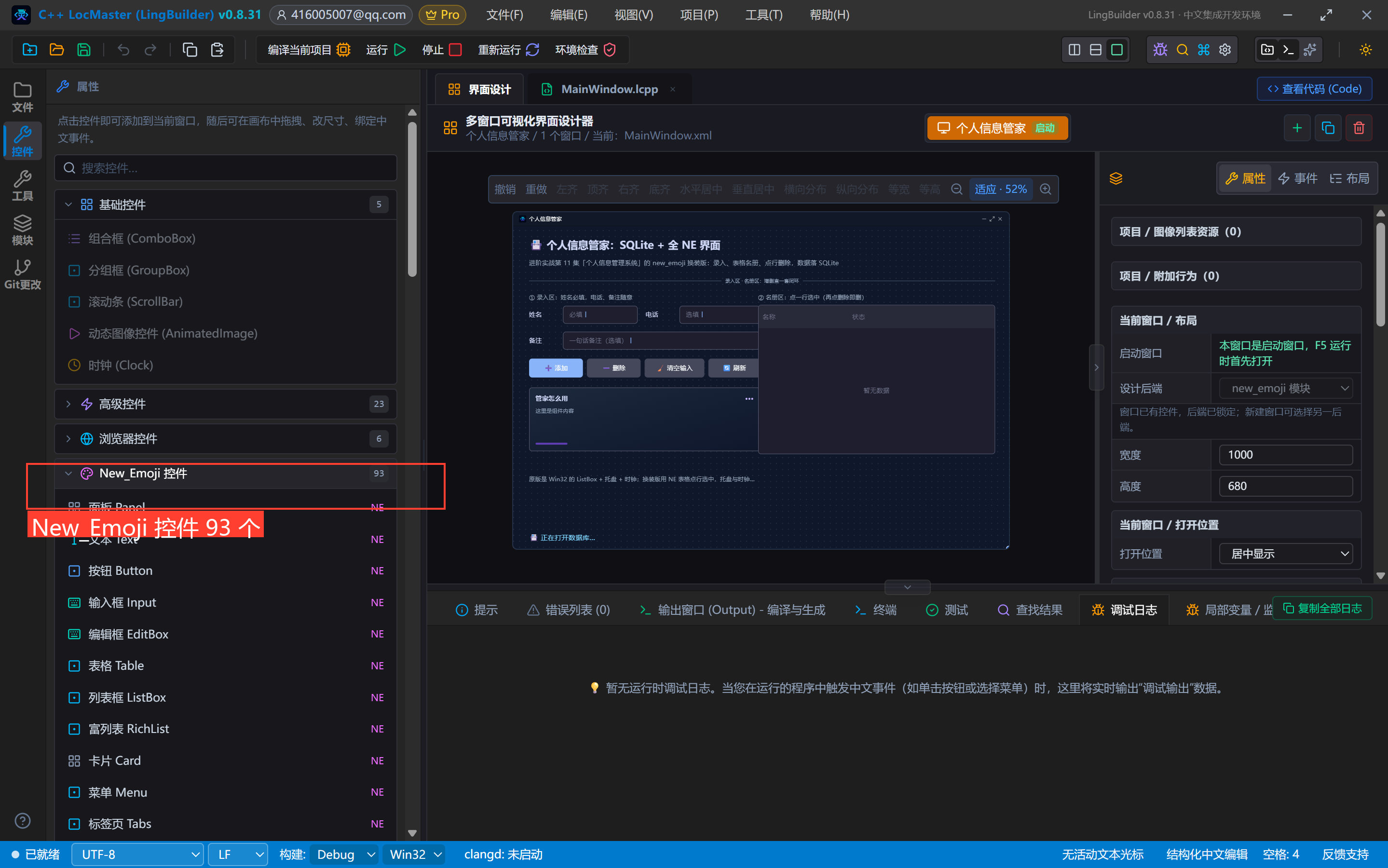Open the 工具(T) menu
Image resolution: width=1388 pixels, height=868 pixels.
(763, 15)
